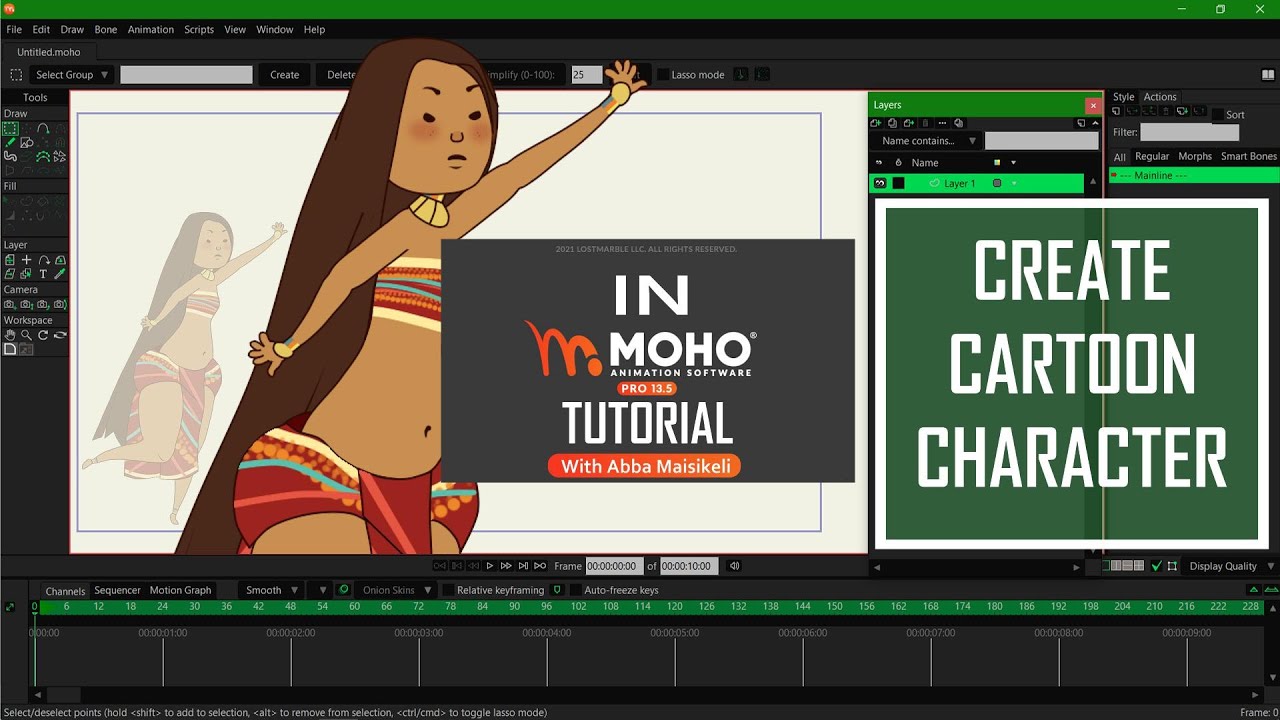1280x720 pixels.
Task: Click the group name input field
Action: [x=186, y=75]
